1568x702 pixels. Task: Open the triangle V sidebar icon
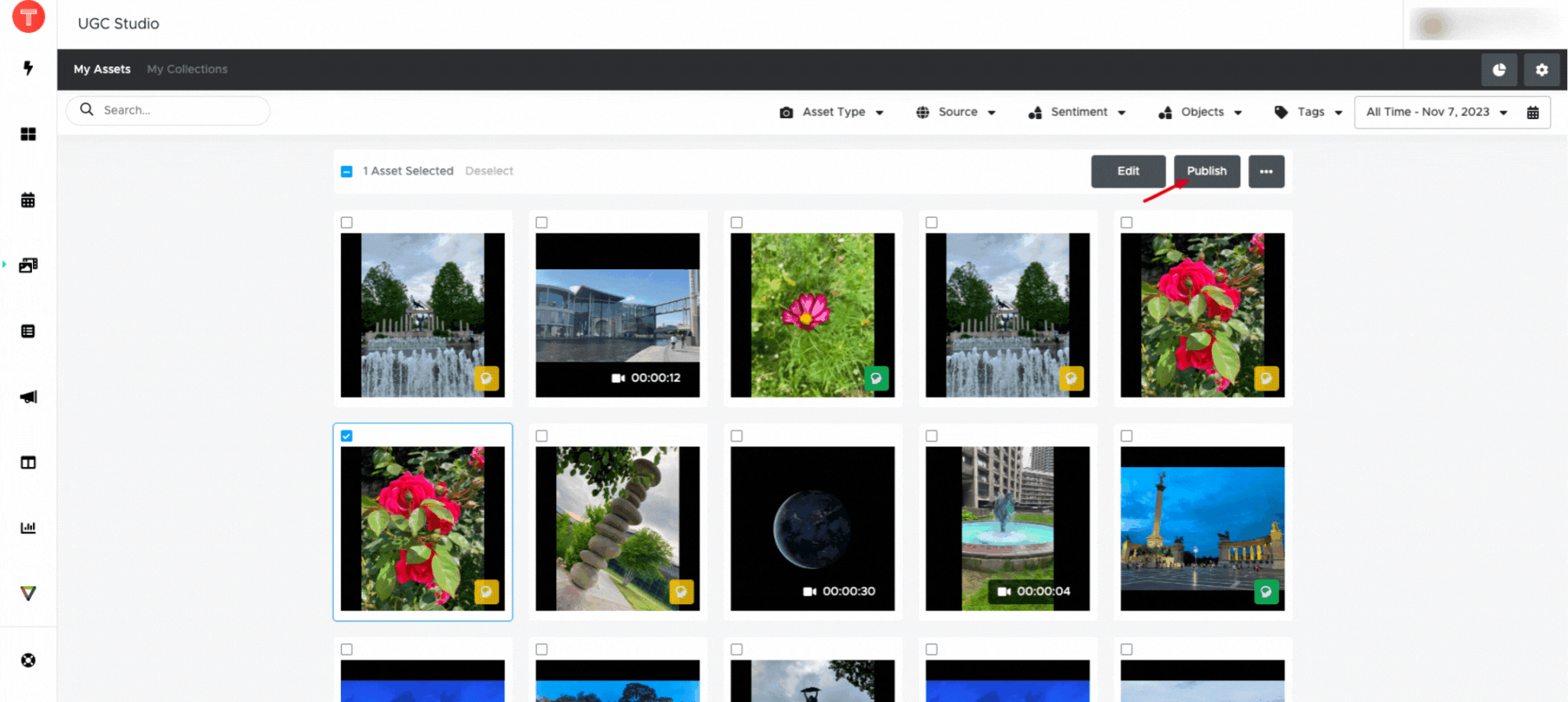(28, 593)
